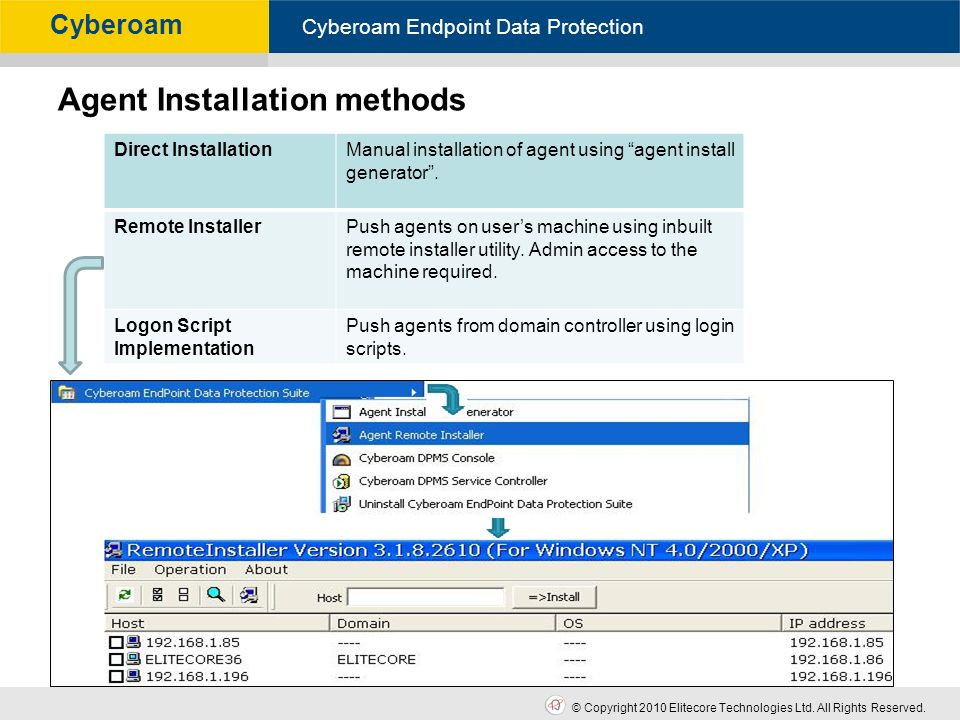
Task: Click the Select All checkboxes toolbar icon
Action: (157, 595)
